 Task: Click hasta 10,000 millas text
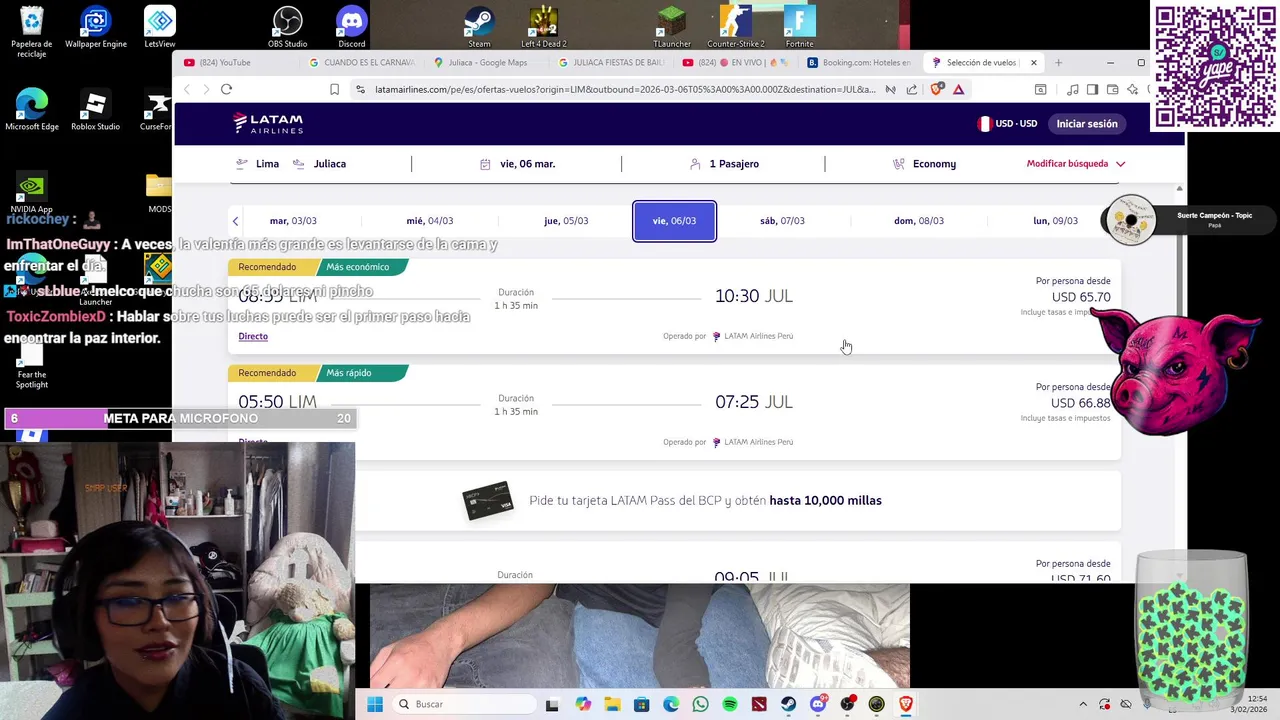(825, 500)
